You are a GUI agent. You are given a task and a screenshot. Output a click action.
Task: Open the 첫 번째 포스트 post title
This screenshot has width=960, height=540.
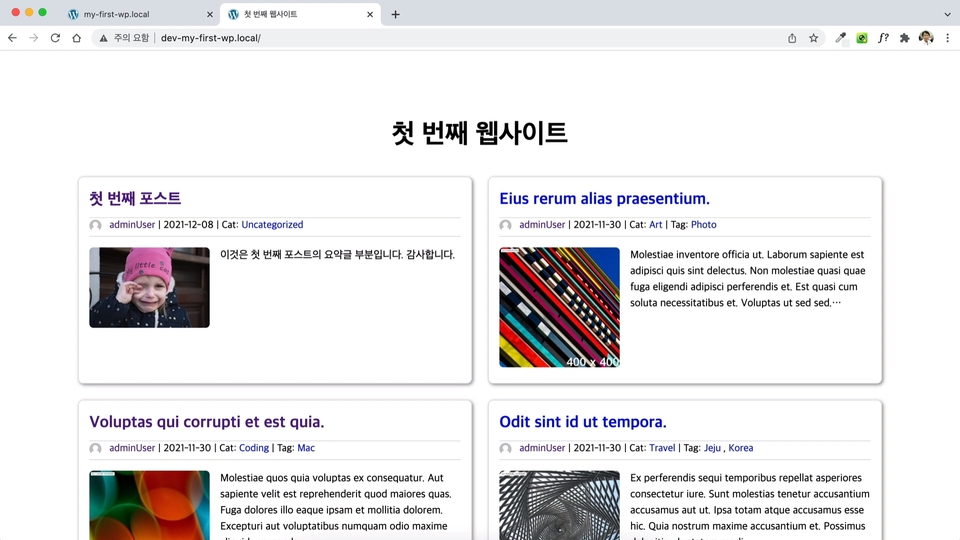135,198
